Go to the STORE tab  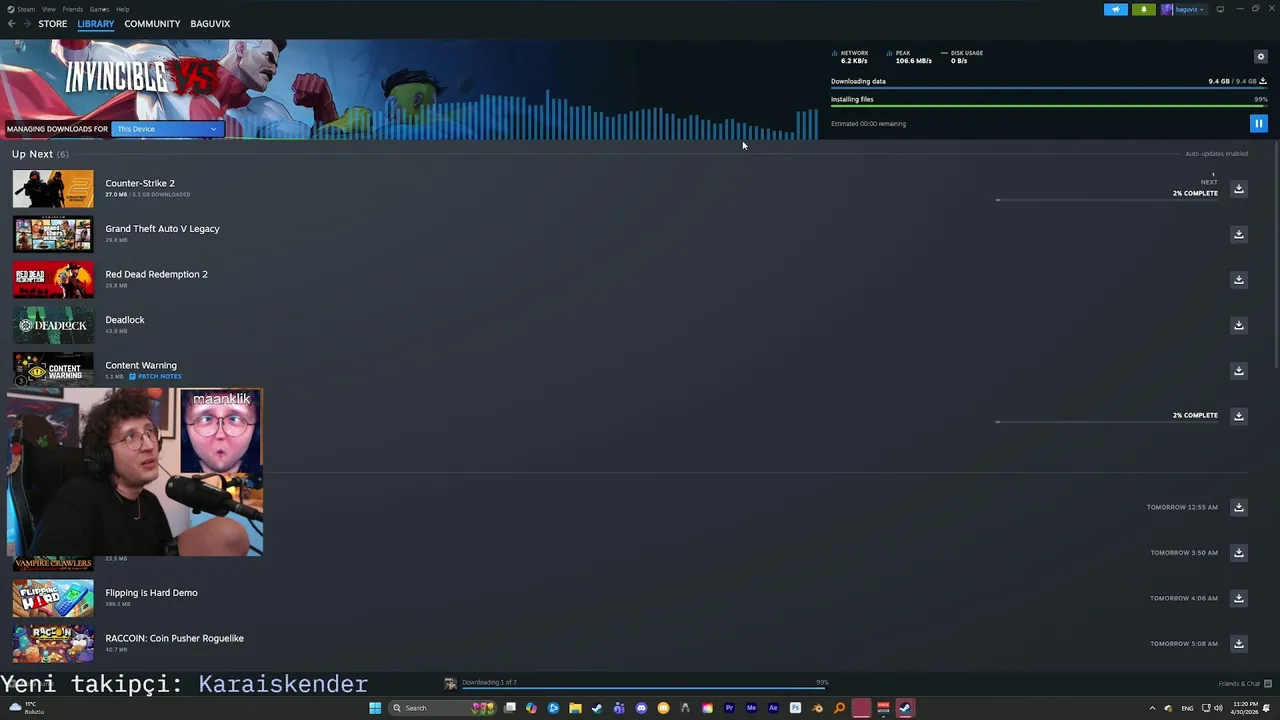click(x=53, y=23)
